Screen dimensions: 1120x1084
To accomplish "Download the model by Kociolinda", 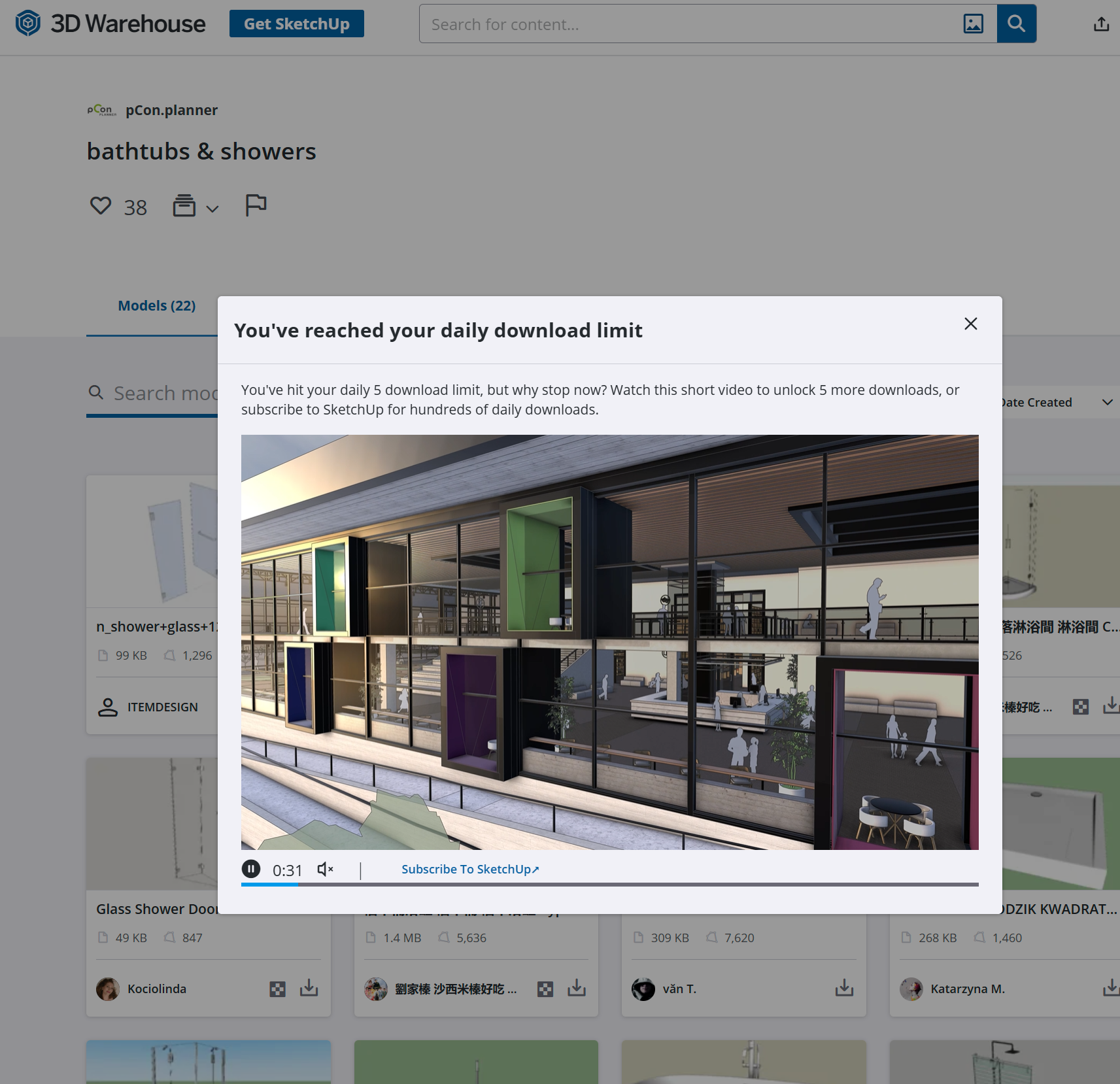I will pos(309,988).
